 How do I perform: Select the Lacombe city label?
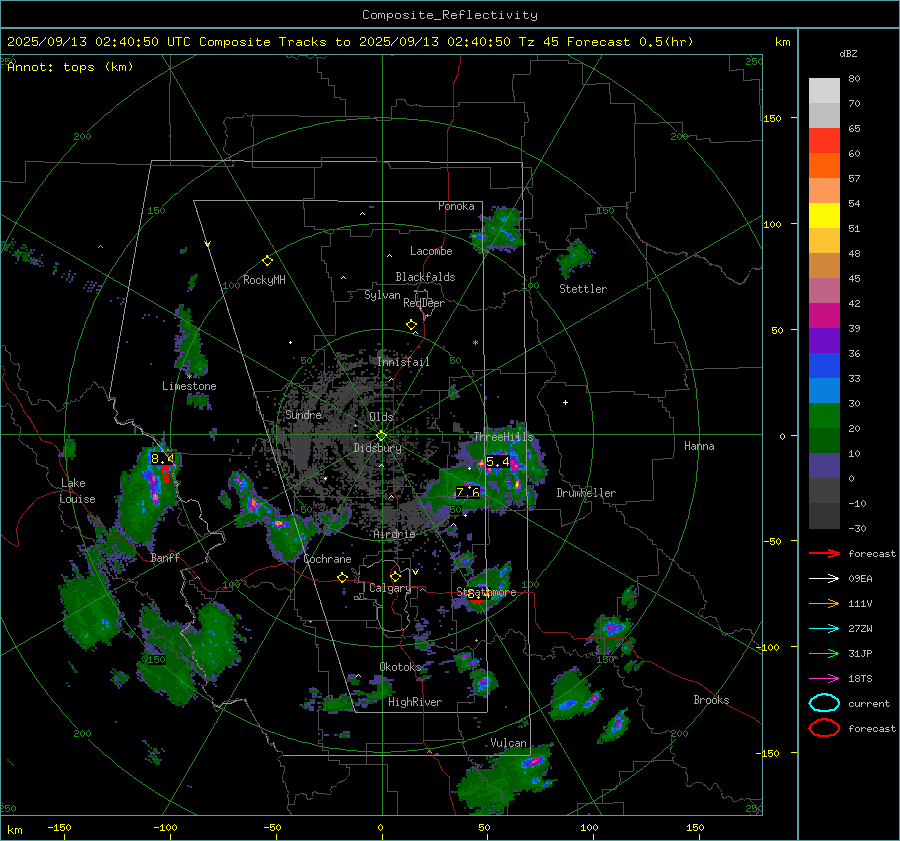tap(431, 251)
